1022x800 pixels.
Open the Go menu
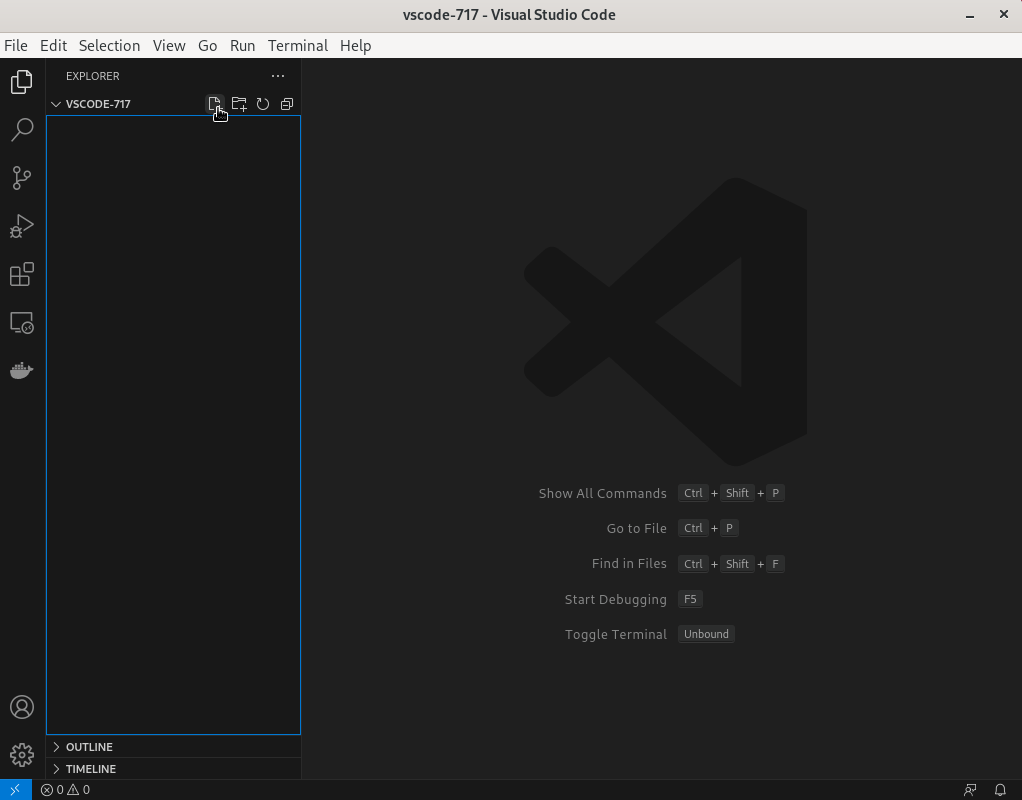[x=207, y=46]
